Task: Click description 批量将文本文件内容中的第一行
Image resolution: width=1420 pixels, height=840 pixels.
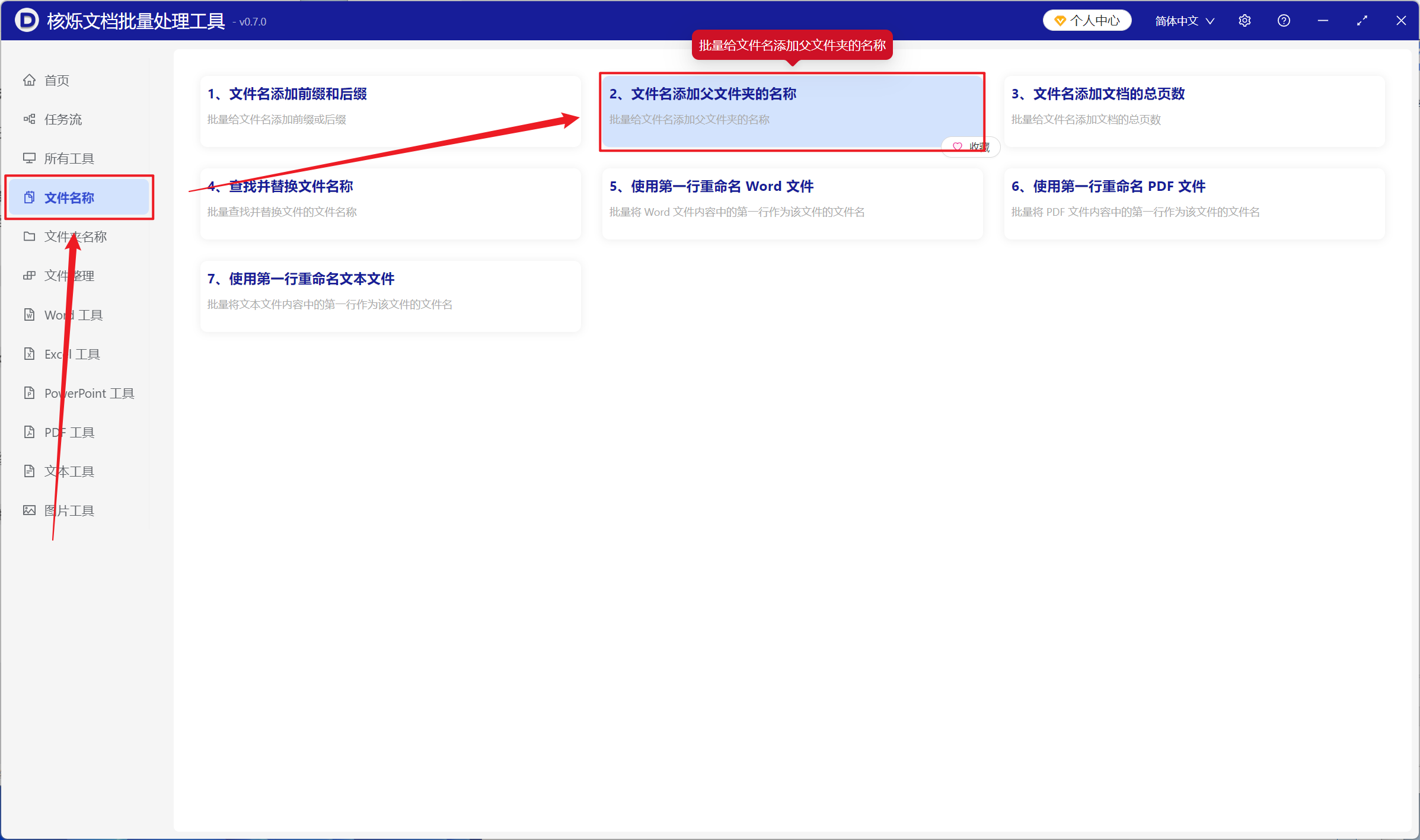Action: pyautogui.click(x=330, y=304)
